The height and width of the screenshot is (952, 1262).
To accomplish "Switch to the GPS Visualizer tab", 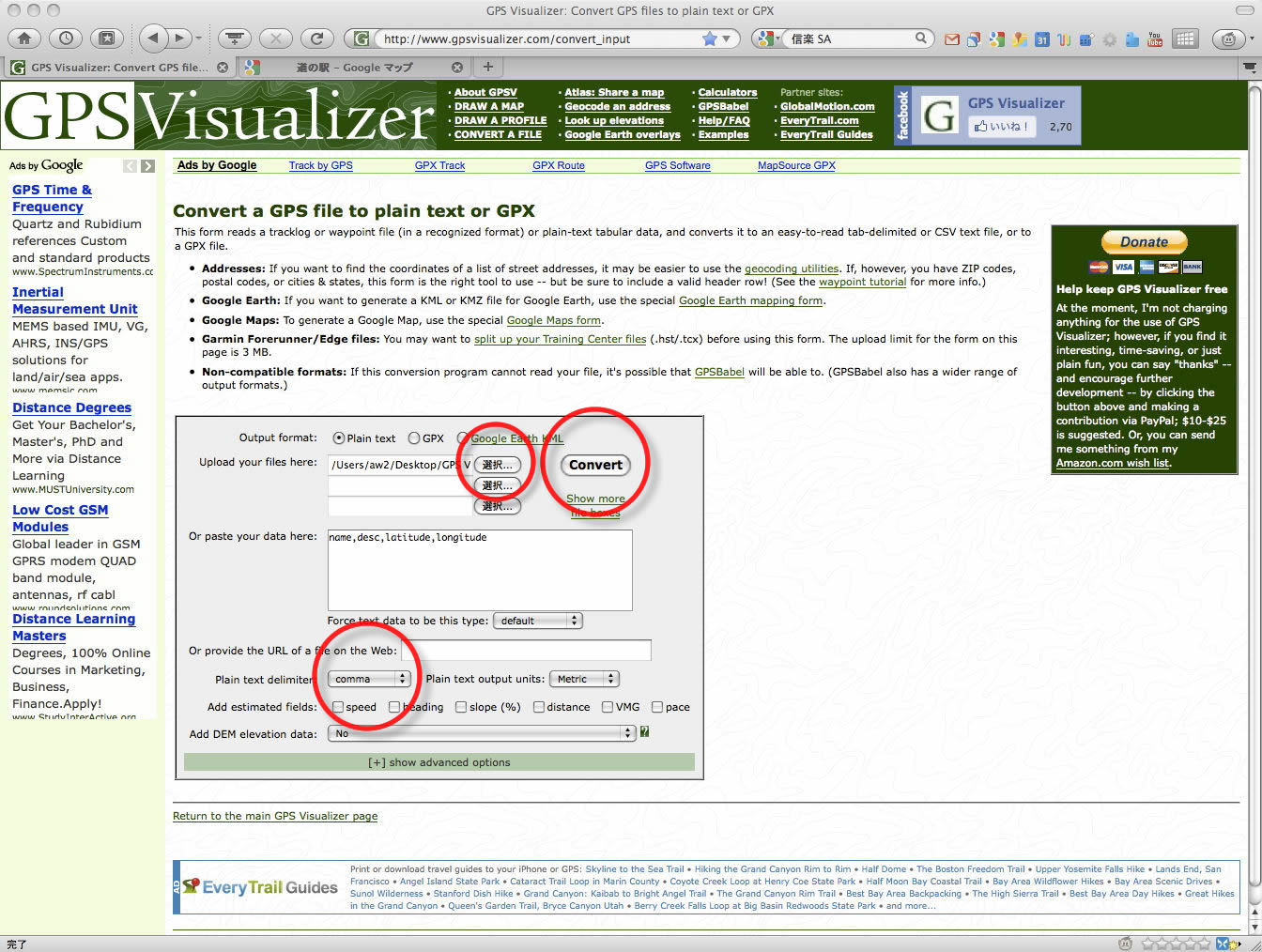I will [x=117, y=68].
